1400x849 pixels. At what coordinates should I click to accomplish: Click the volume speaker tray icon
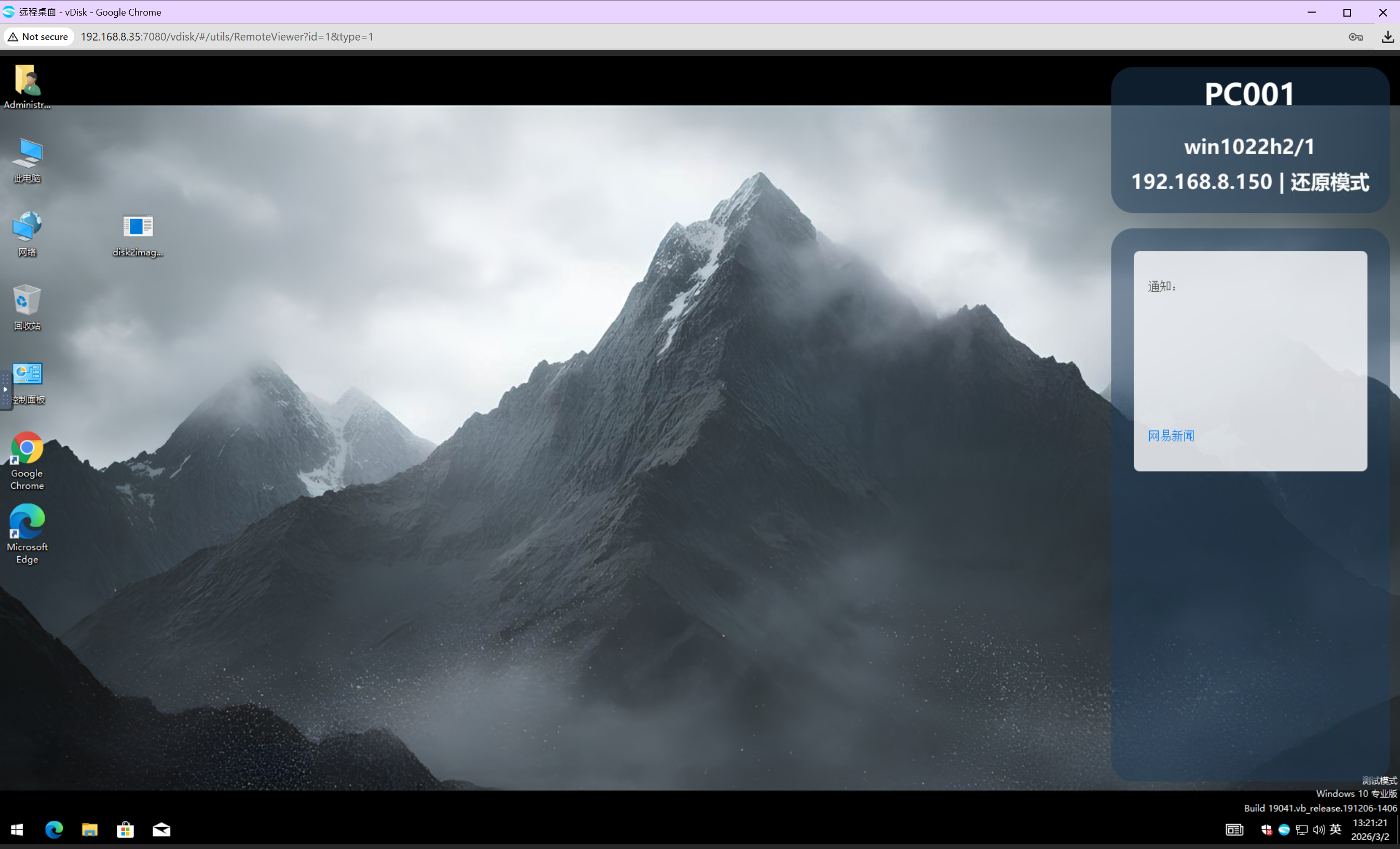point(1319,830)
